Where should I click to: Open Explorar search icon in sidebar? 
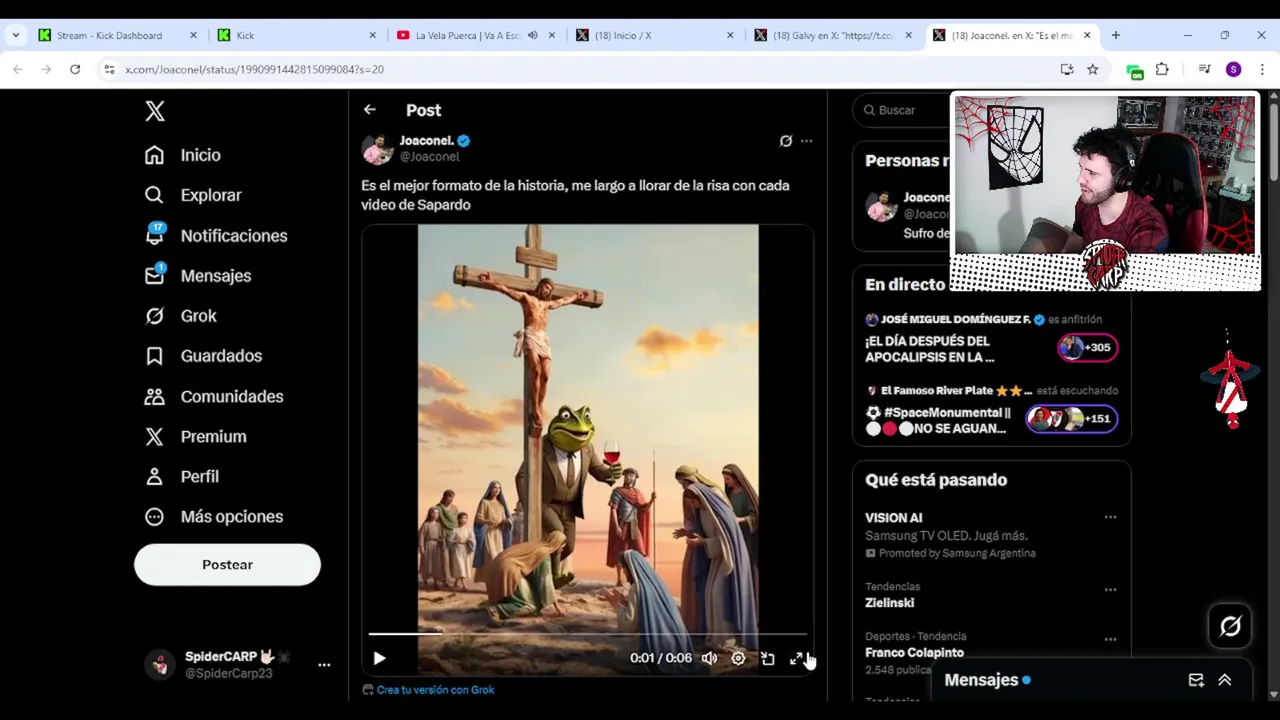pyautogui.click(x=154, y=195)
